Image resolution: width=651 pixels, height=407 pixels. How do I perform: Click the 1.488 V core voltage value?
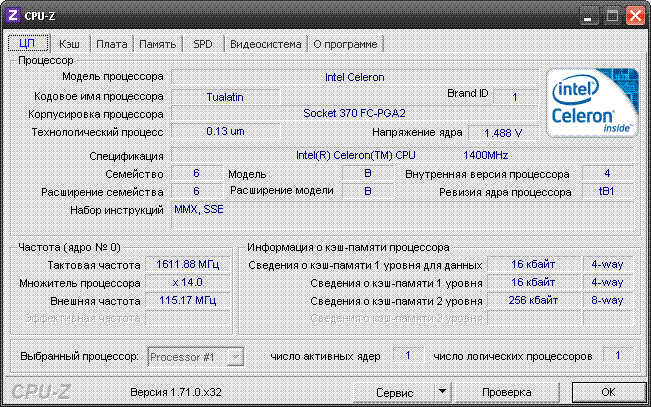[x=503, y=133]
